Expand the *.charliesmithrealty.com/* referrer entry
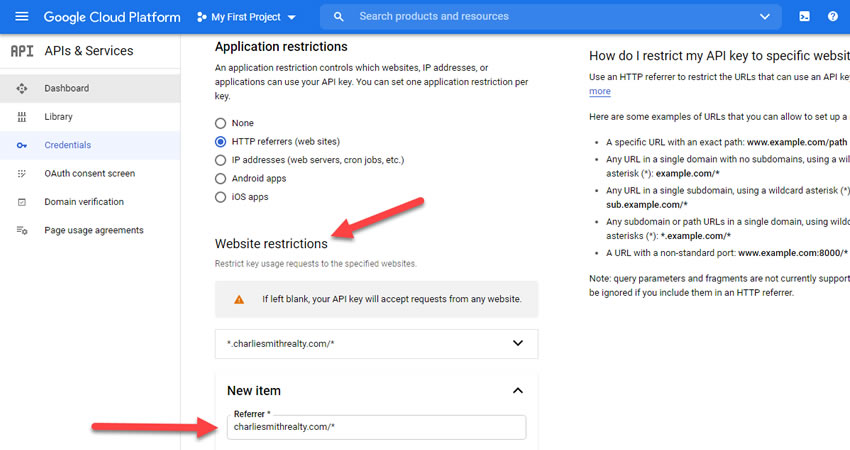 pos(517,343)
